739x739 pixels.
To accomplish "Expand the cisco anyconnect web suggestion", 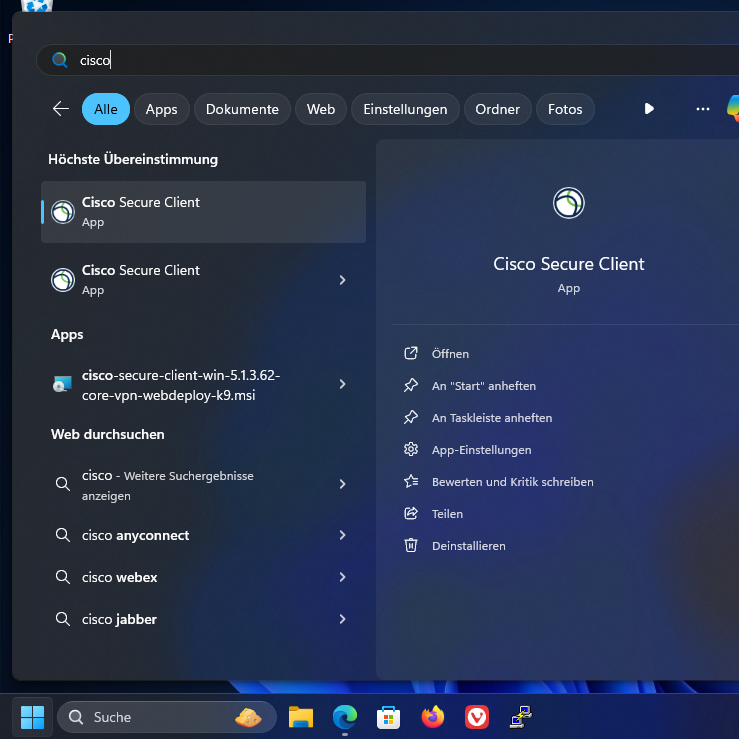I will [342, 535].
